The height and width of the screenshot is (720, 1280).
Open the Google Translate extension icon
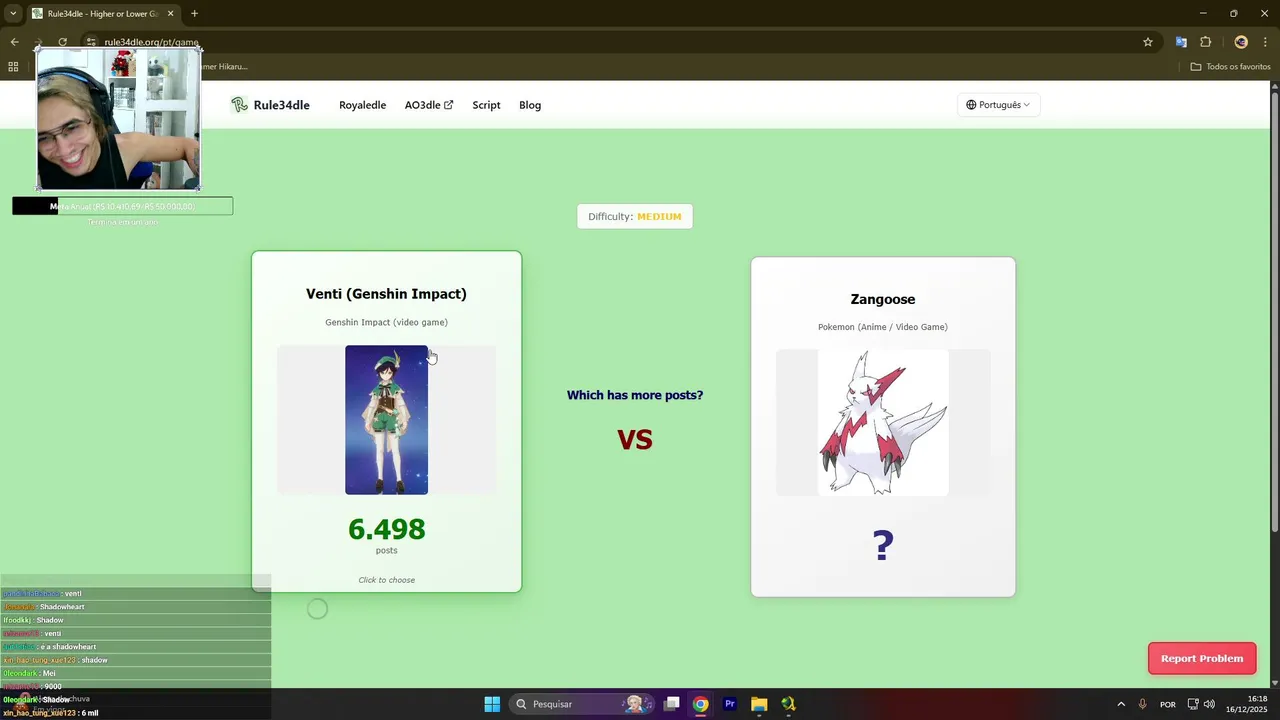coord(1181,42)
